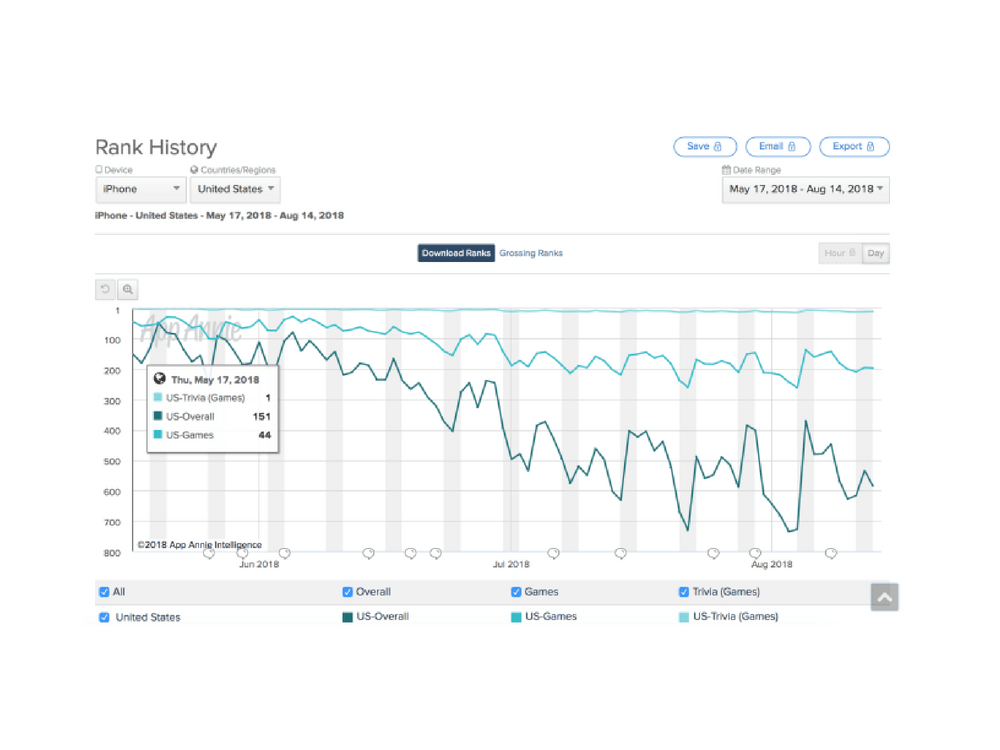Click the globe icon beside Countries/Regions
This screenshot has width=1000, height=750.
(x=194, y=170)
